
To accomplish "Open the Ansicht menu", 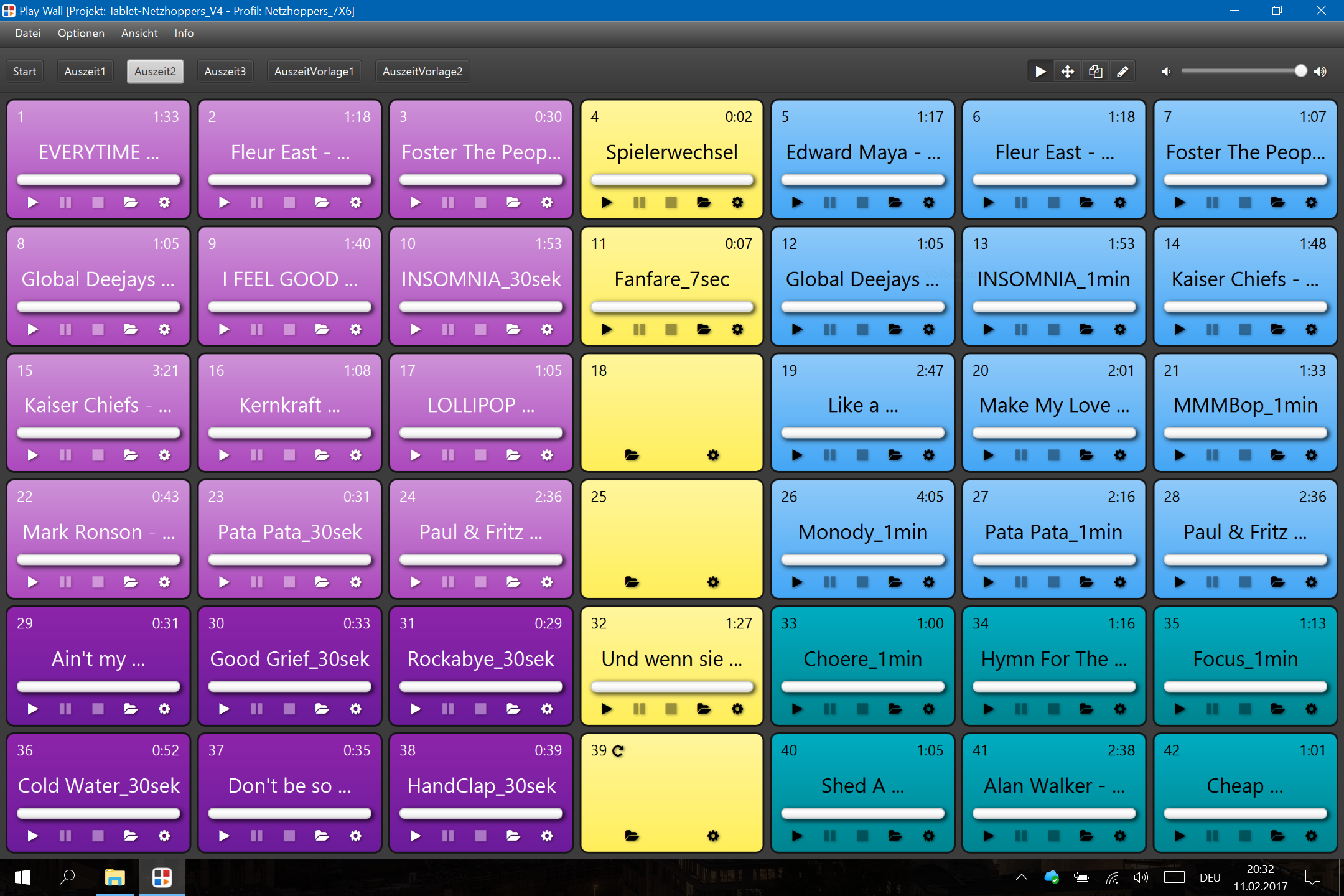I will [139, 34].
